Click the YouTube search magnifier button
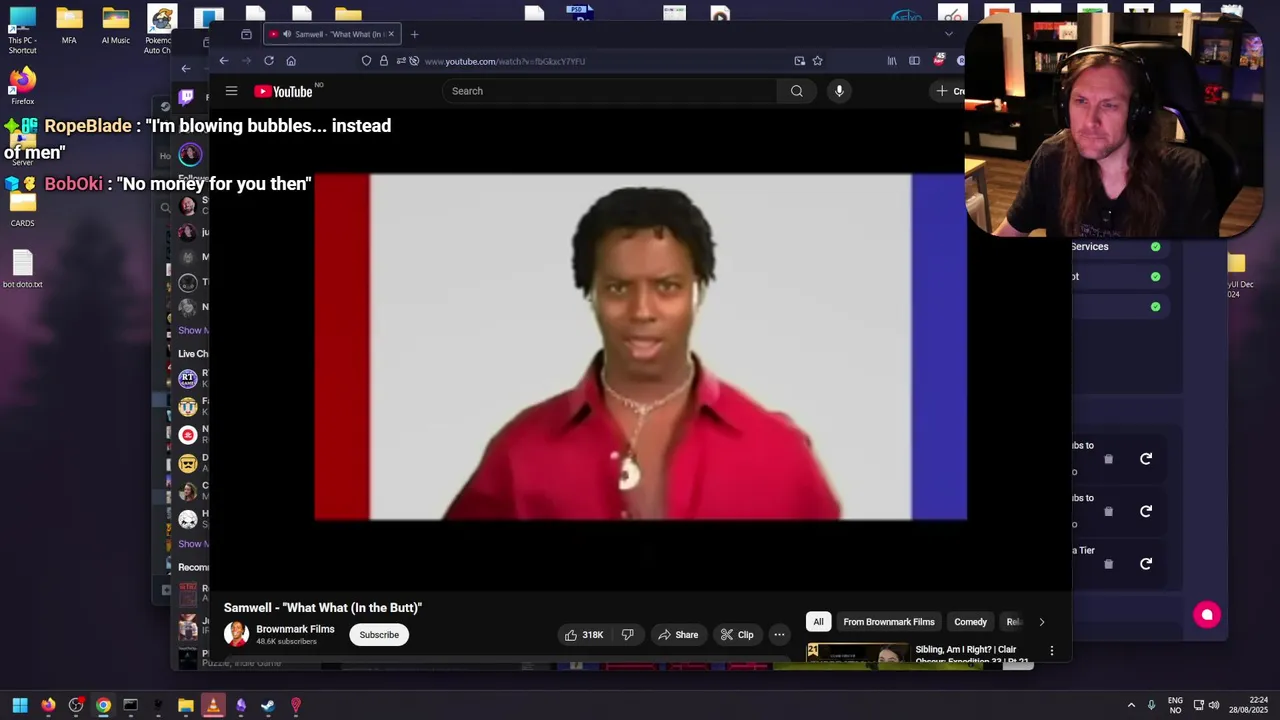This screenshot has height=720, width=1280. 796,91
